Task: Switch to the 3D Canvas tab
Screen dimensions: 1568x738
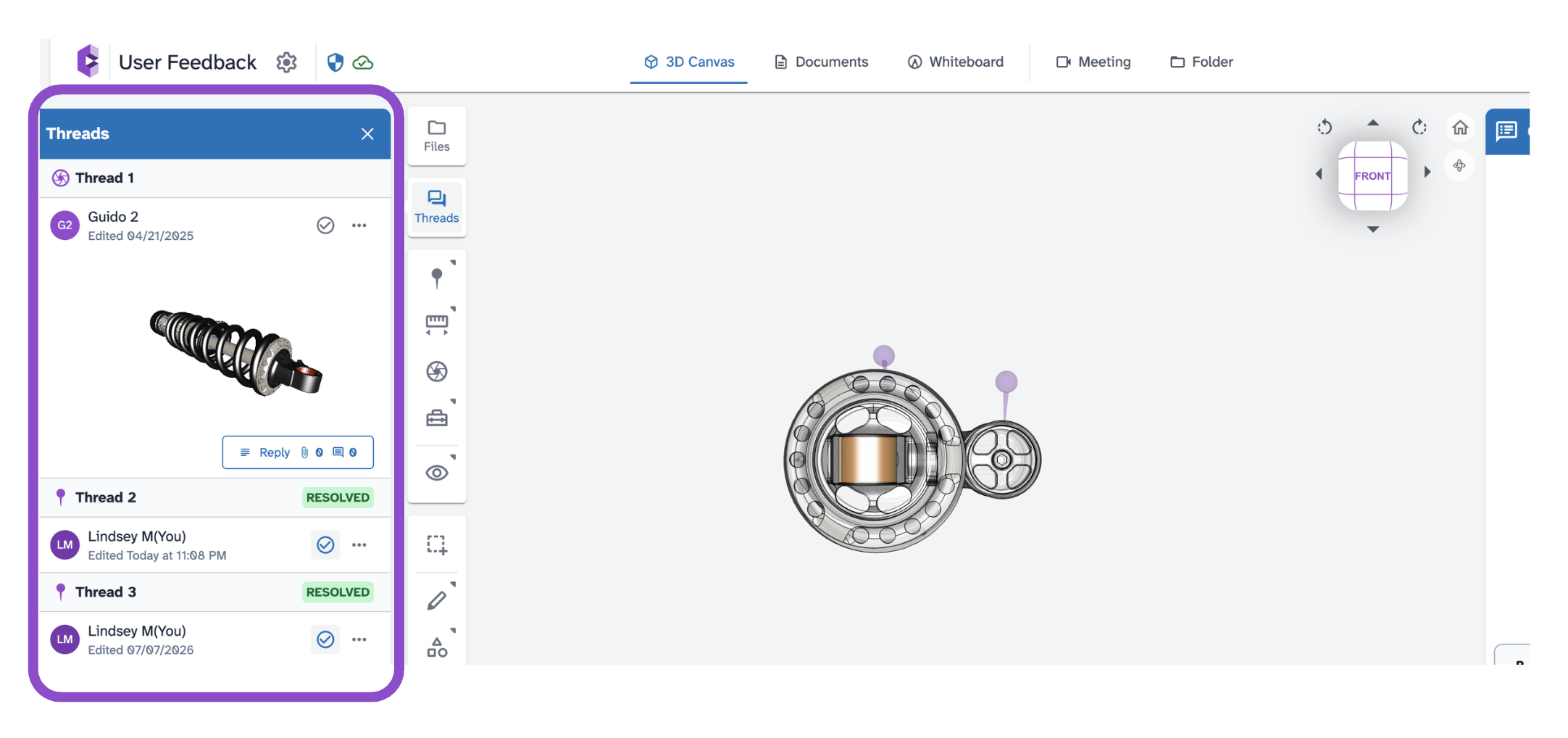Action: click(689, 62)
